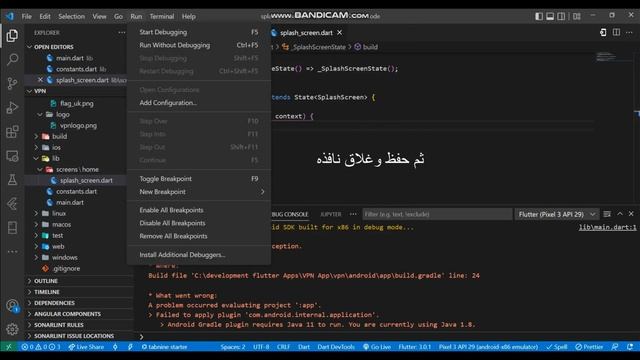
Task: Open Flutter (Pixel 3 API 29) debug session dropdown
Action: coord(557,214)
